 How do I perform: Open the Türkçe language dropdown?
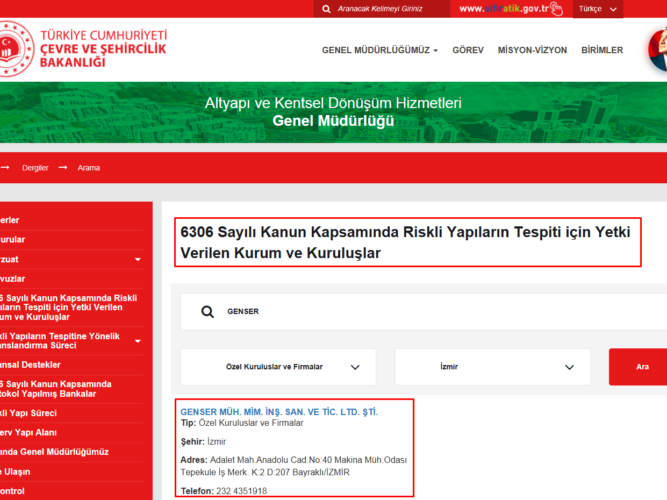click(598, 9)
